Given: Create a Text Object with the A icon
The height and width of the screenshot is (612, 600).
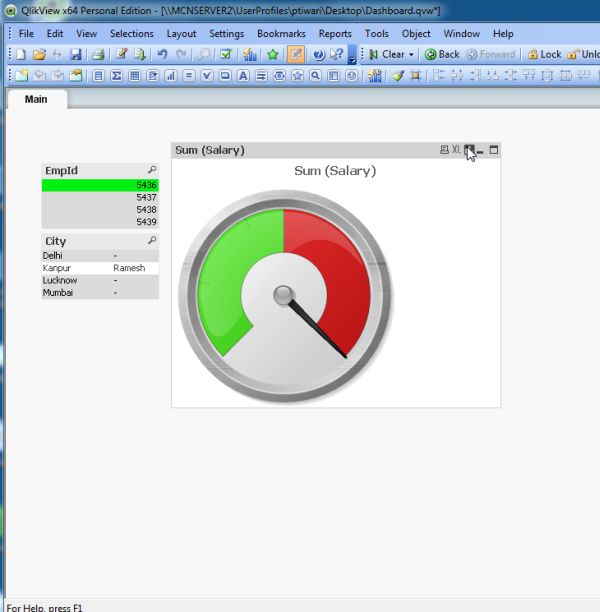Looking at the screenshot, I should 243,75.
